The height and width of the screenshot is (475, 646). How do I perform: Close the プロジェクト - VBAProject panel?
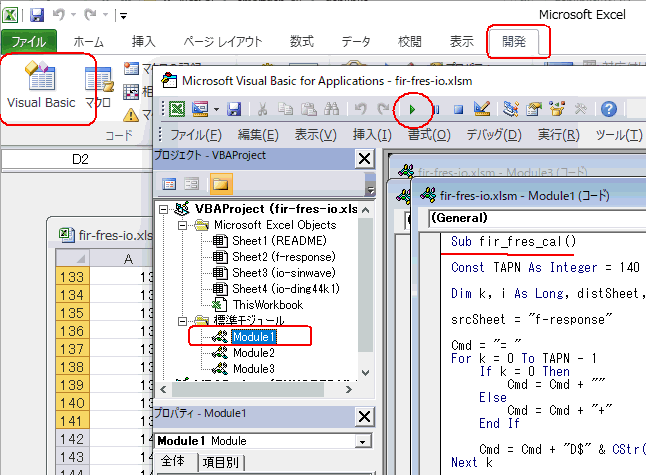pyautogui.click(x=365, y=159)
